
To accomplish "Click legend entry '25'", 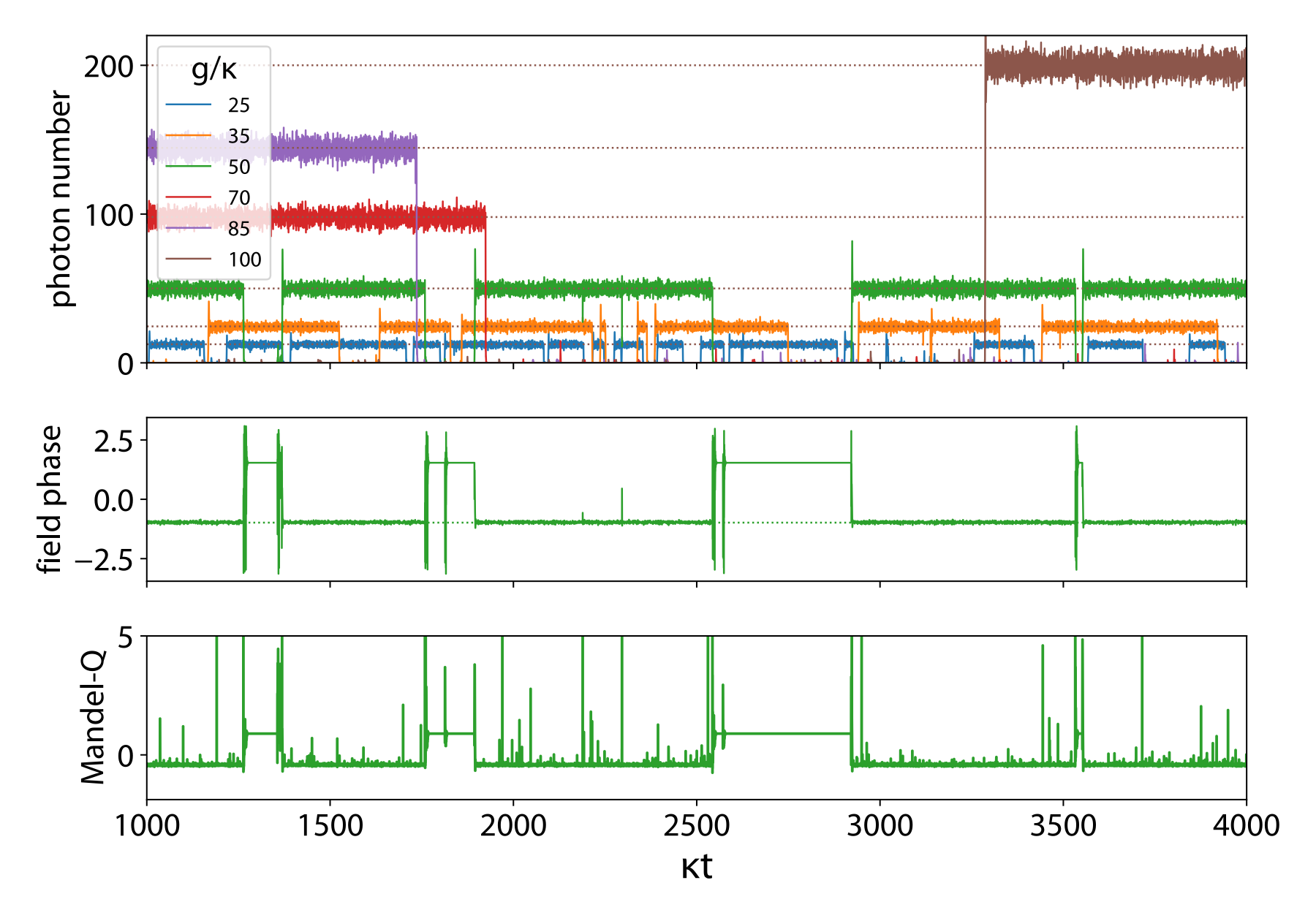I will click(x=239, y=105).
